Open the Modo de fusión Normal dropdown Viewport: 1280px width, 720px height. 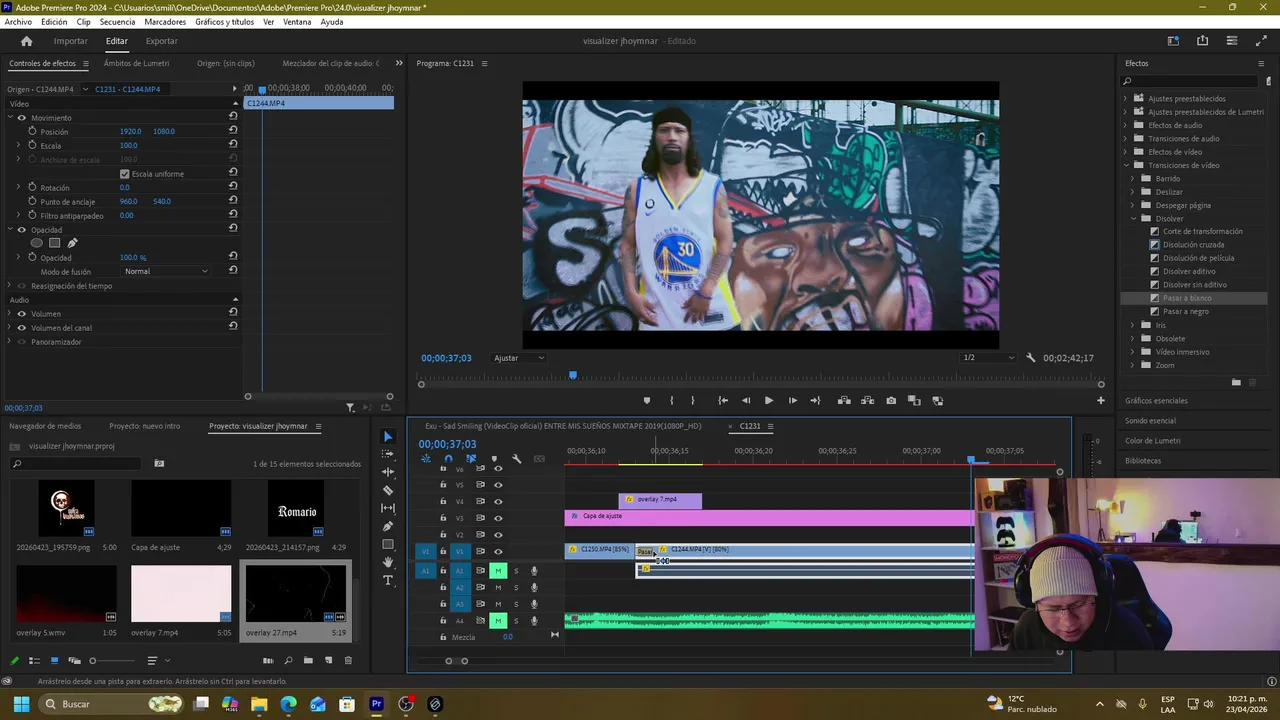[x=166, y=271]
